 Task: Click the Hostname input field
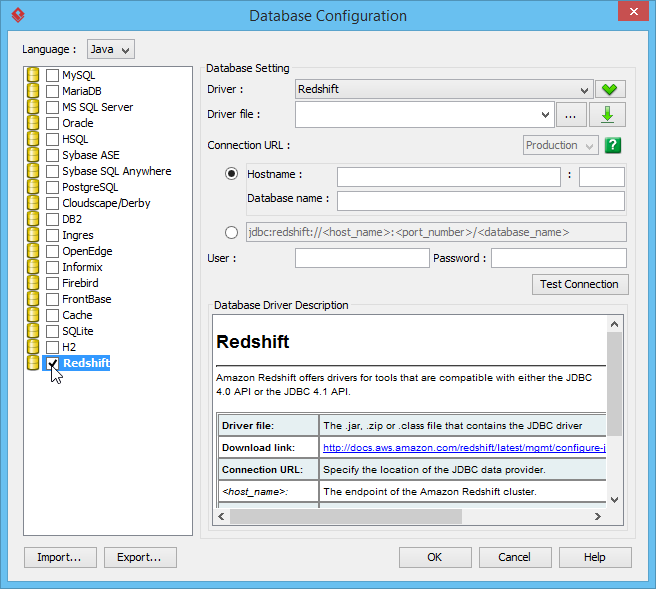448,177
